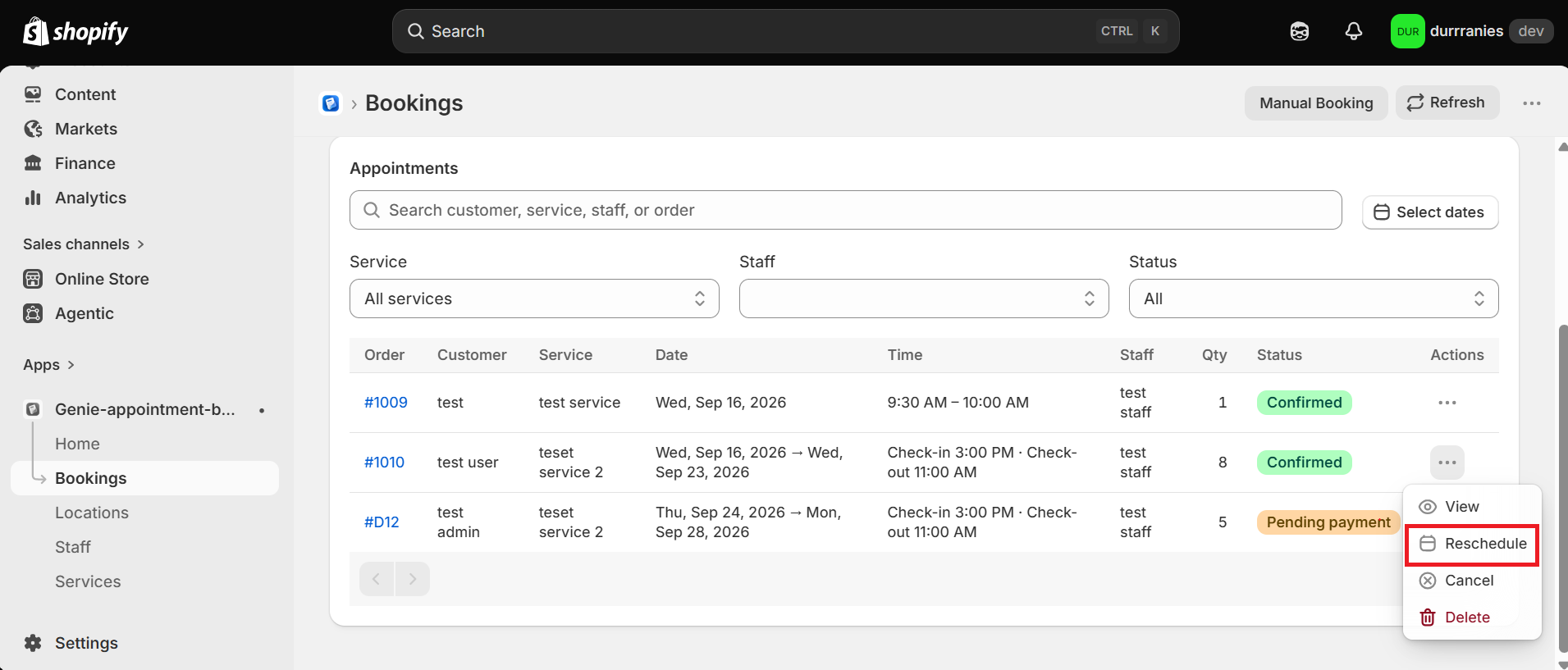
Task: Open the Staff filter dropdown
Action: tap(924, 299)
